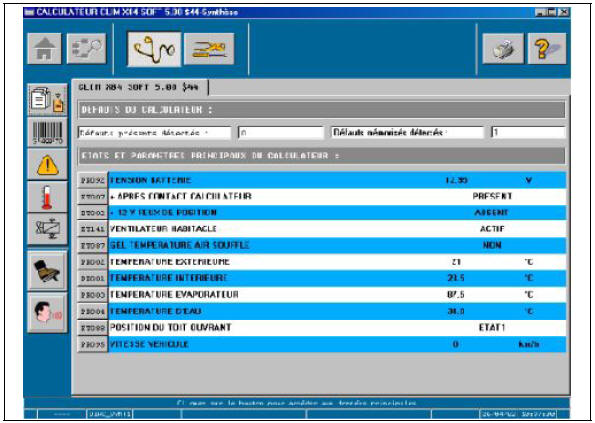Click the Défauts présents détectés label field

coord(154,133)
